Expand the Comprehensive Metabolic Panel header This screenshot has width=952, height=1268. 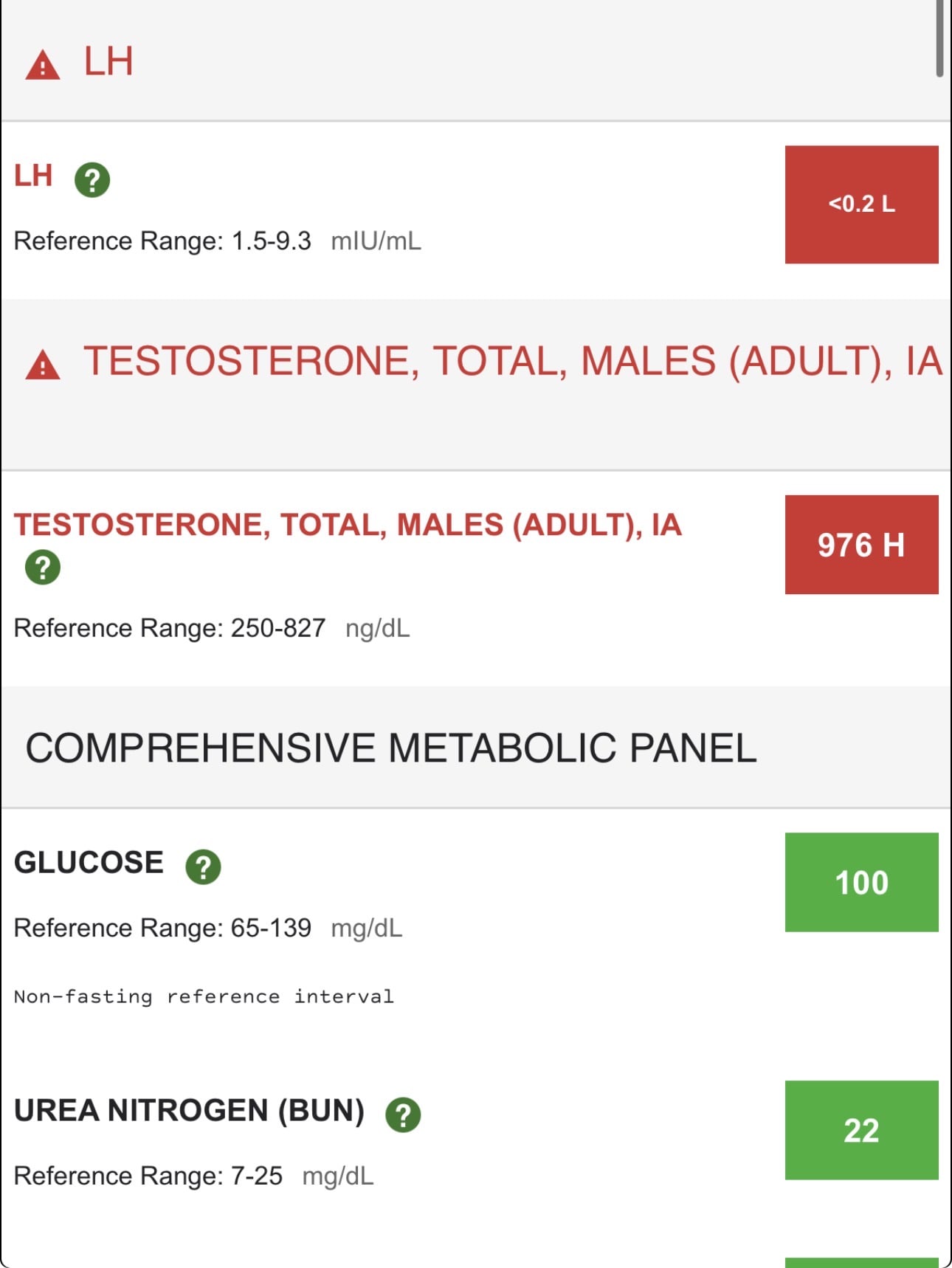[x=475, y=748]
